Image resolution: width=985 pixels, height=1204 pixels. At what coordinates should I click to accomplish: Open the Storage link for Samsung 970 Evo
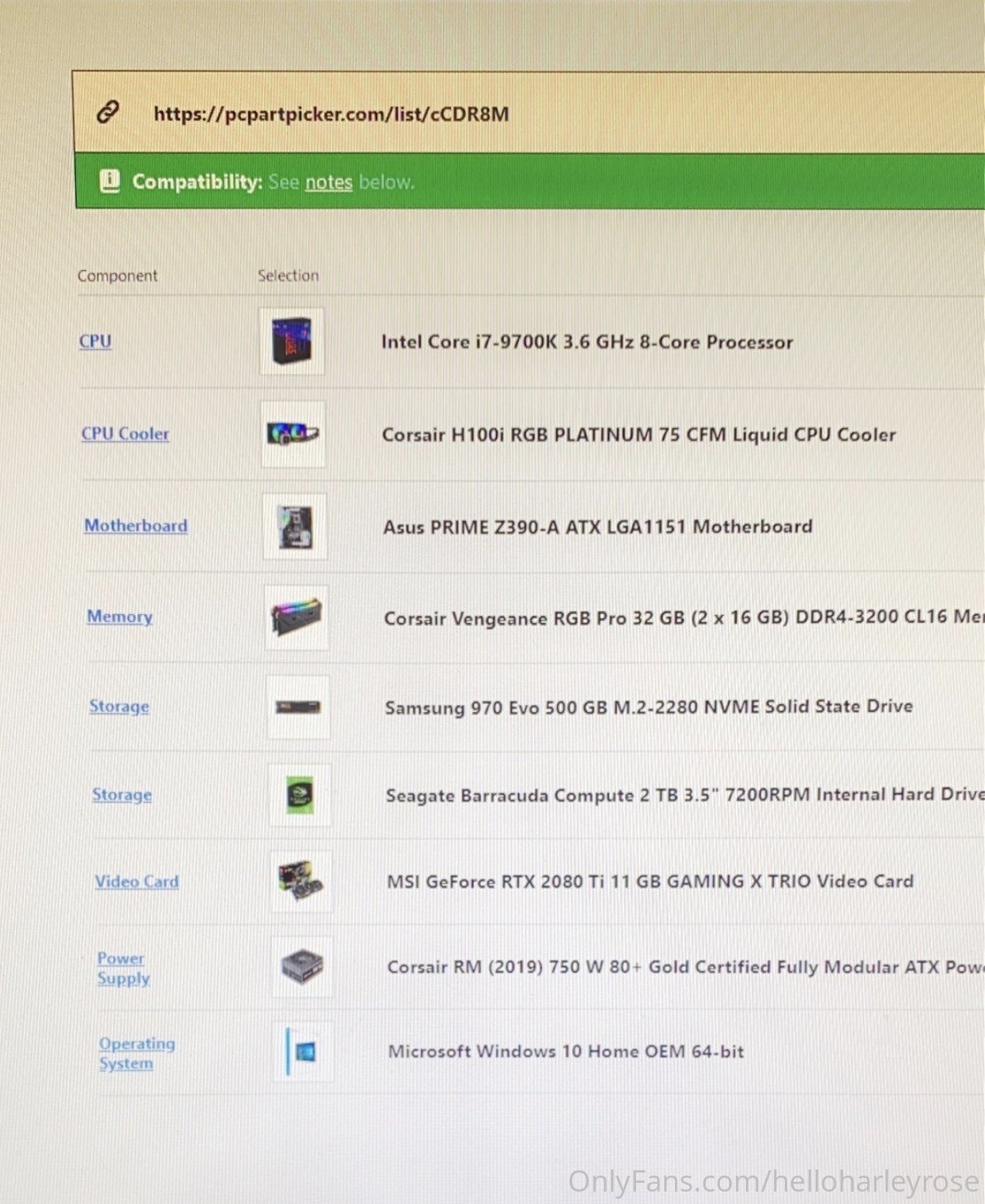119,706
